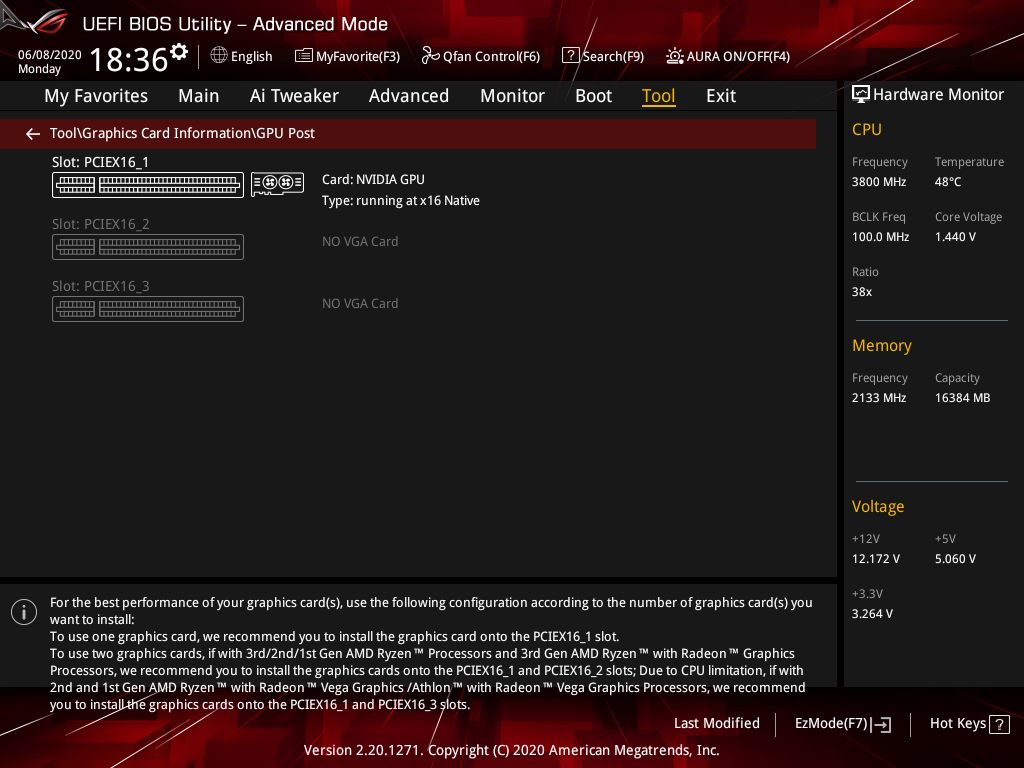The width and height of the screenshot is (1024, 768).
Task: Click +3.3V value 3.264 V
Action: click(872, 614)
